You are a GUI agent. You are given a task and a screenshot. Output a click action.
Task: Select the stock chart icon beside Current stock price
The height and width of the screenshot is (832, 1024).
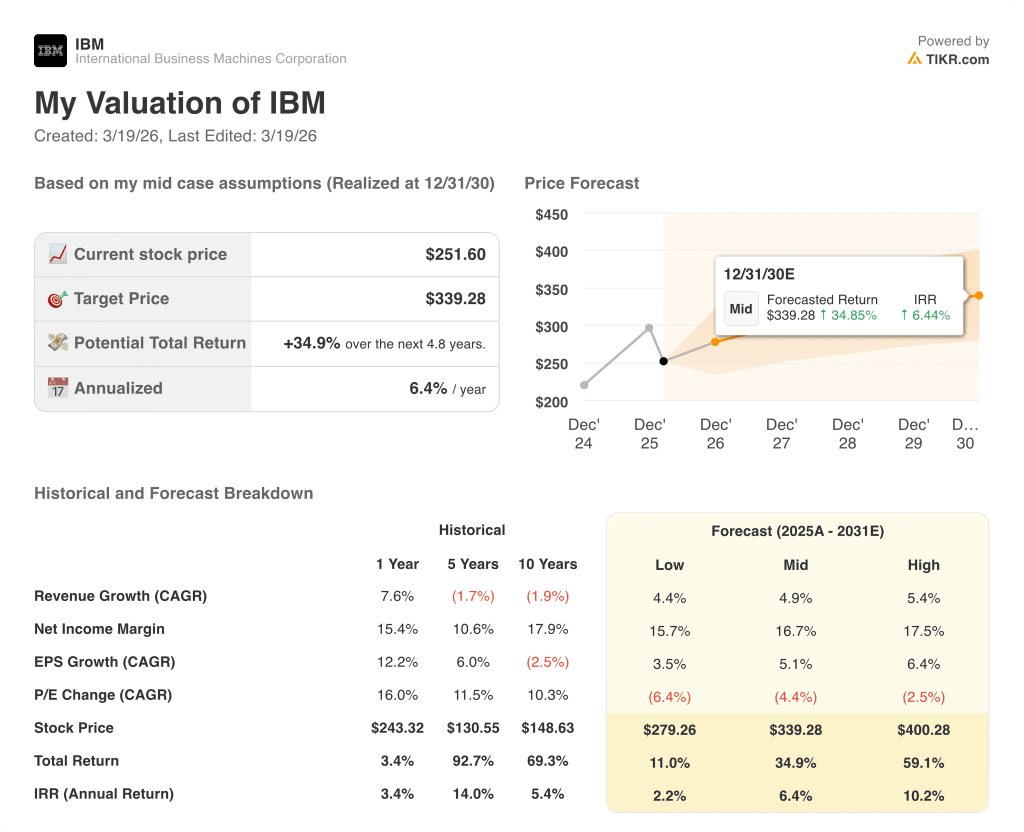pos(58,254)
